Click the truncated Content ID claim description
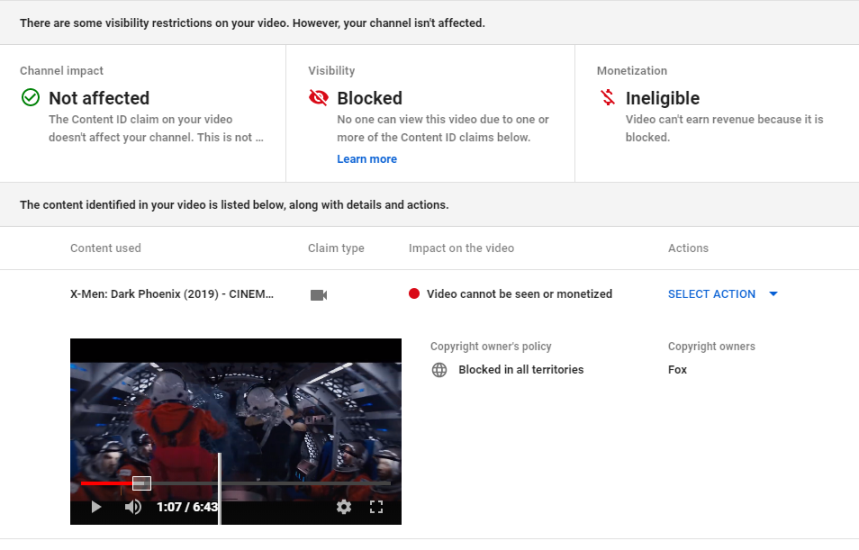Viewport: 859px width, 550px height. pos(156,128)
